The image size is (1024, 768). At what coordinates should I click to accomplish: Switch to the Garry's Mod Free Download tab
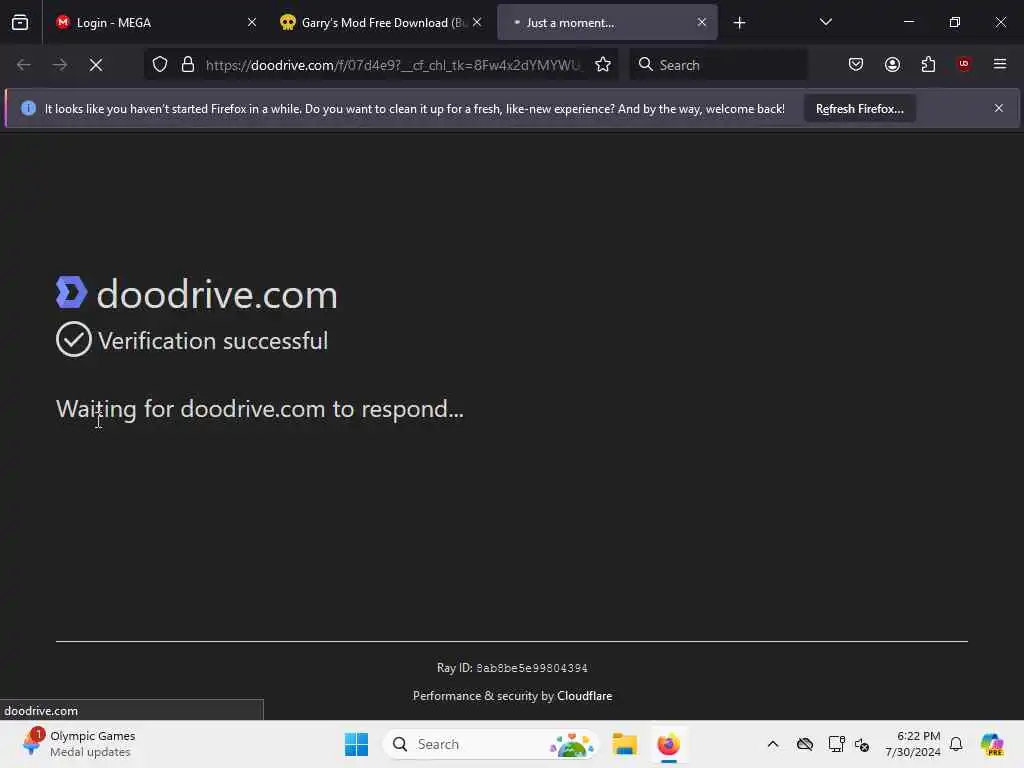pos(381,22)
